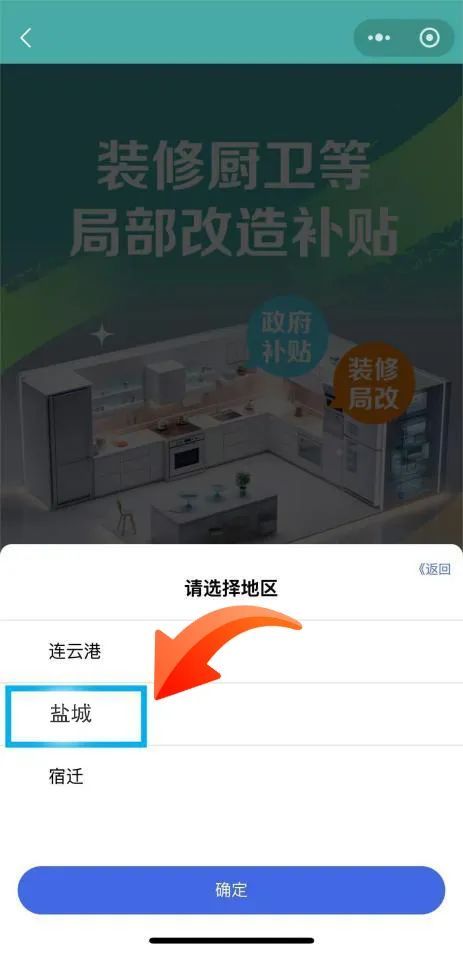Tap the back chevron in header
This screenshot has height=953, width=463.
pos(26,38)
